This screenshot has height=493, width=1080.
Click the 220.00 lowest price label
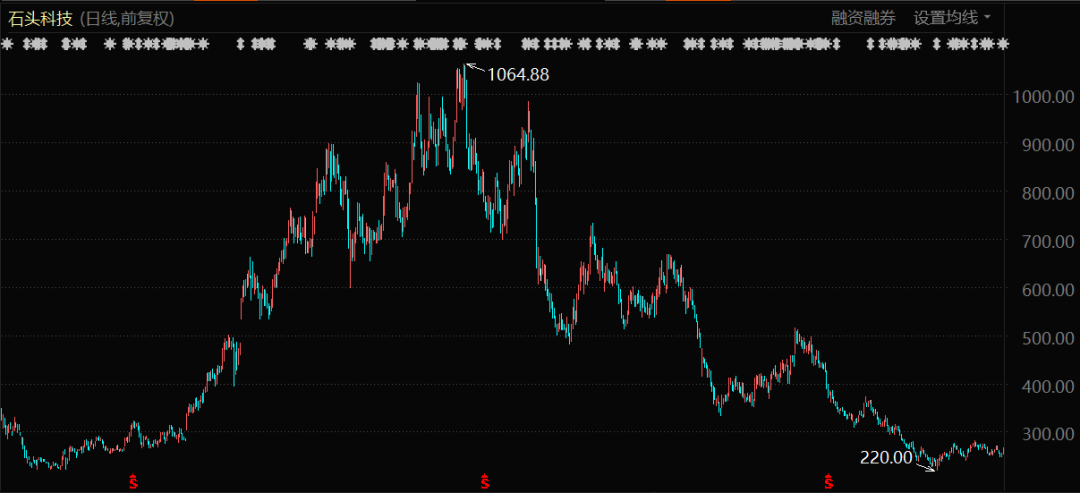(886, 458)
